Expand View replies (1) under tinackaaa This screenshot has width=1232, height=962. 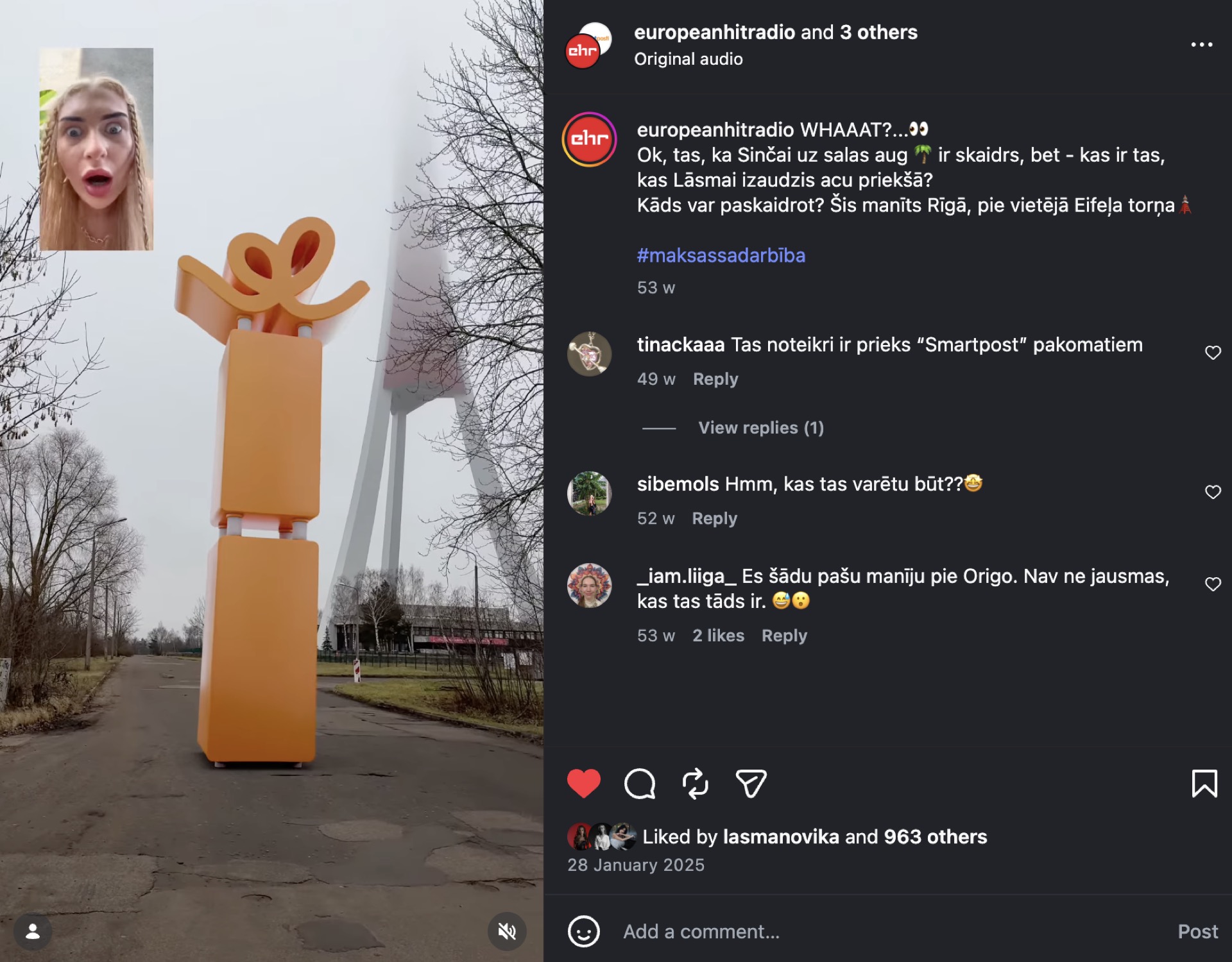761,428
